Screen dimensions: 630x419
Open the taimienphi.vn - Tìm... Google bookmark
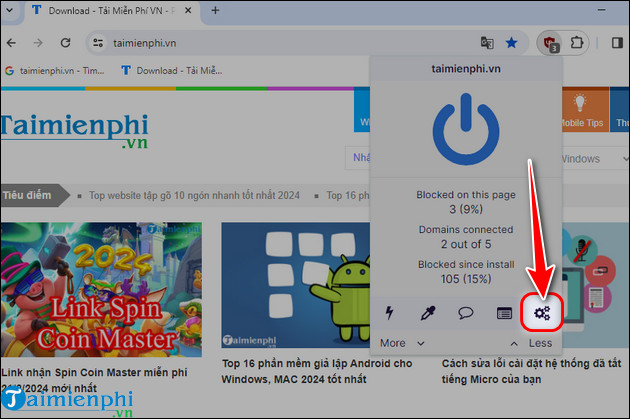pyautogui.click(x=55, y=71)
